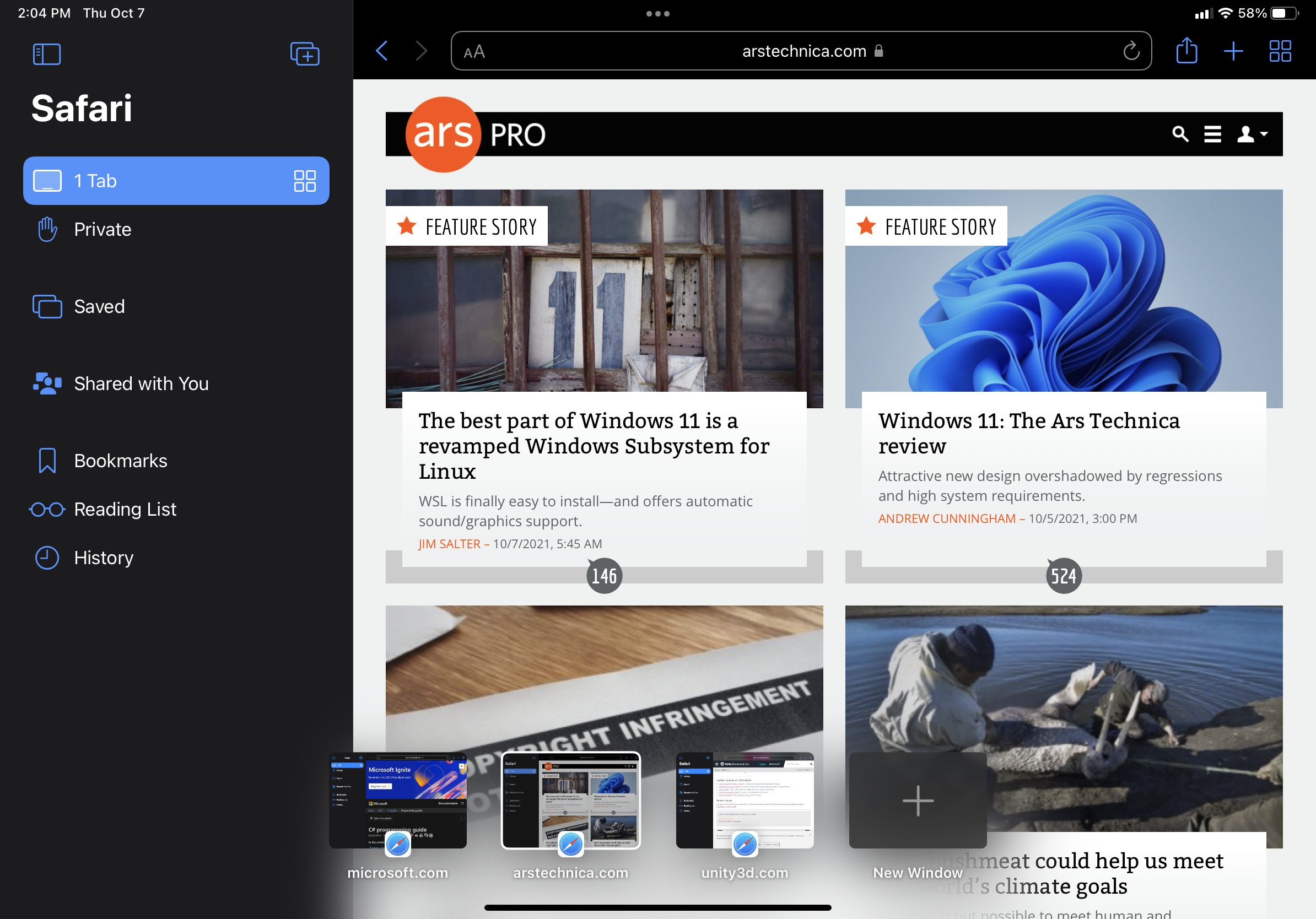Expand the user account dropdown
This screenshot has height=919, width=1316.
tap(1251, 134)
